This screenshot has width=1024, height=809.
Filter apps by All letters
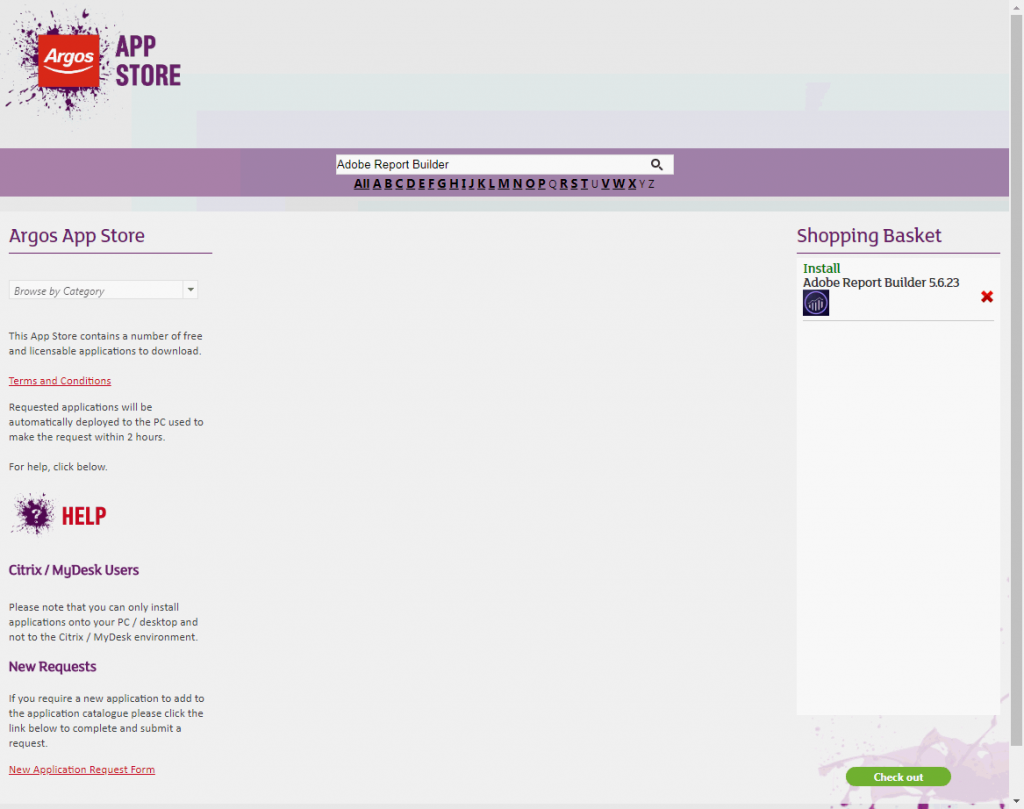(x=361, y=184)
